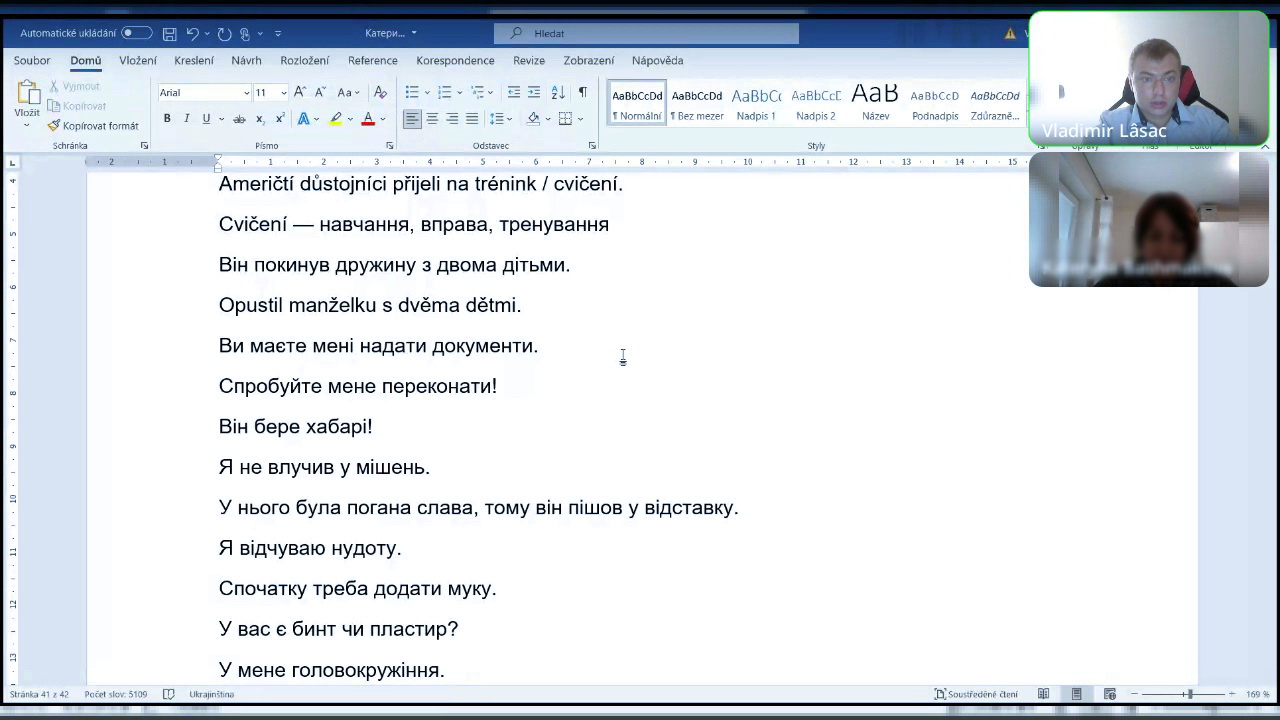The width and height of the screenshot is (1280, 720).
Task: Click the touch/mouse mode icon
Action: (245, 33)
